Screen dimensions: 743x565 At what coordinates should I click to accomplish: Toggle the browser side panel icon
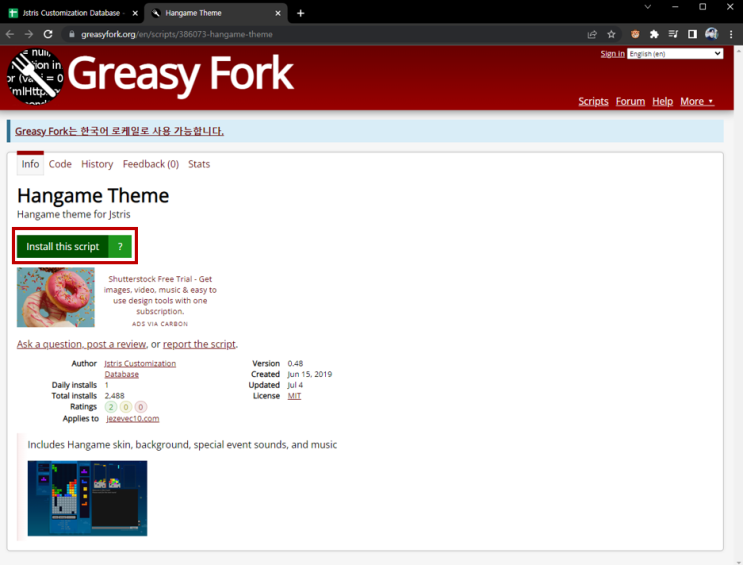[692, 34]
